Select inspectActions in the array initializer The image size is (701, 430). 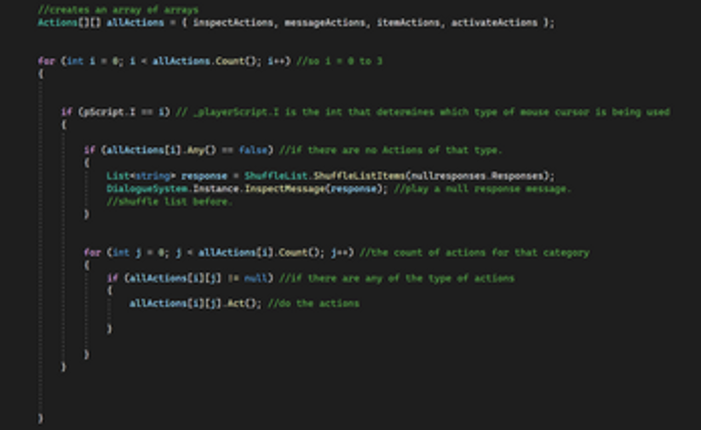(233, 22)
